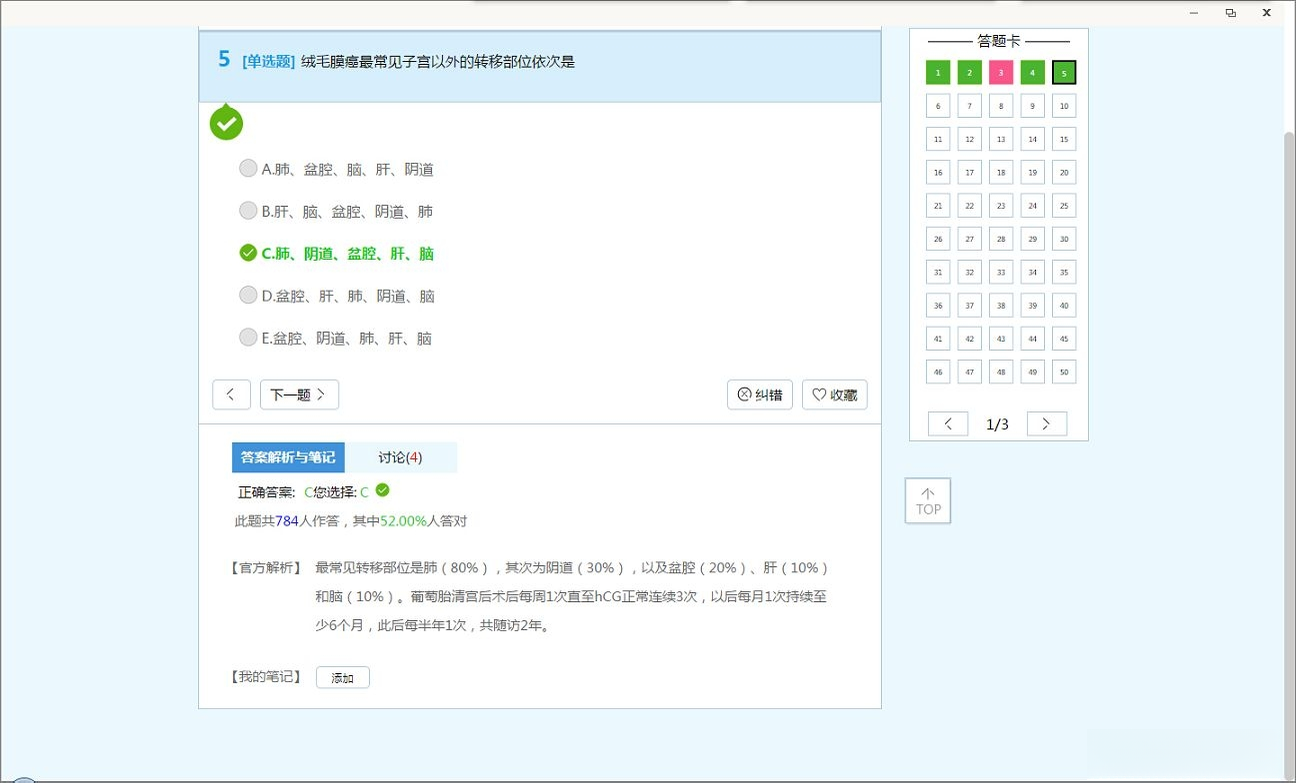
Task: Click the 【我的笔记】 label
Action: (x=266, y=677)
